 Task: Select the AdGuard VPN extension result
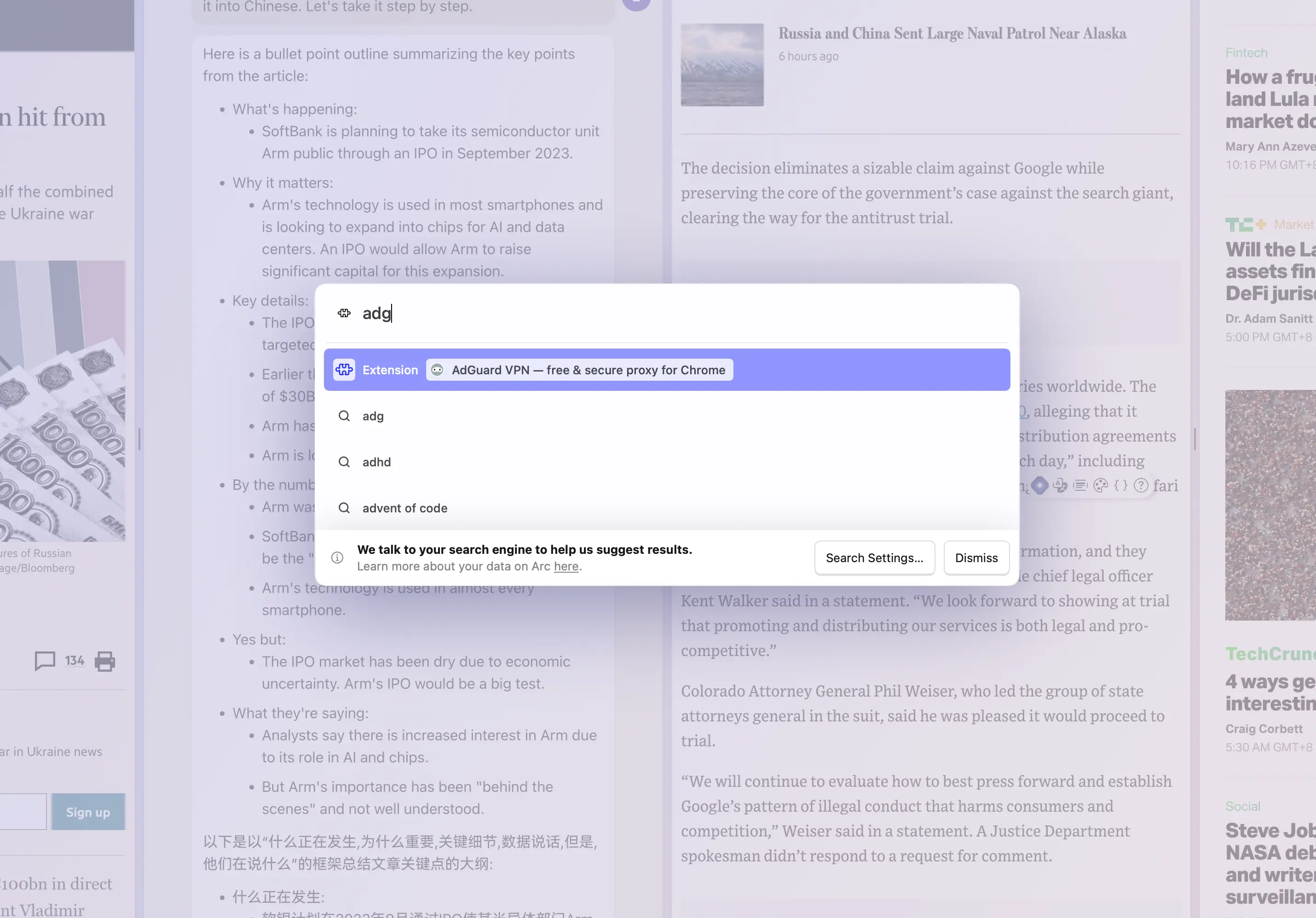[x=667, y=370]
